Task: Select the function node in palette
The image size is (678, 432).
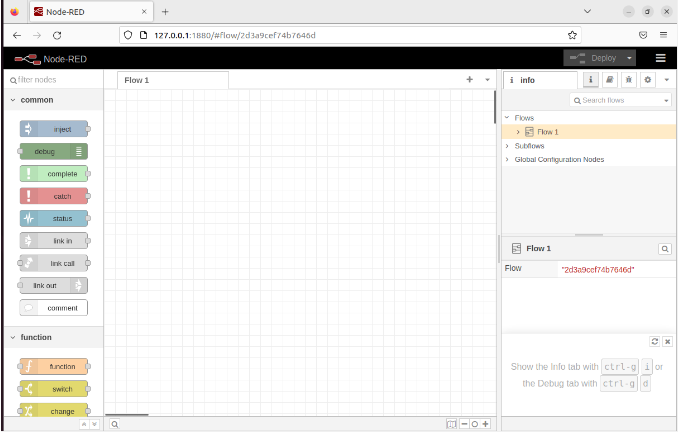Action: 54,366
